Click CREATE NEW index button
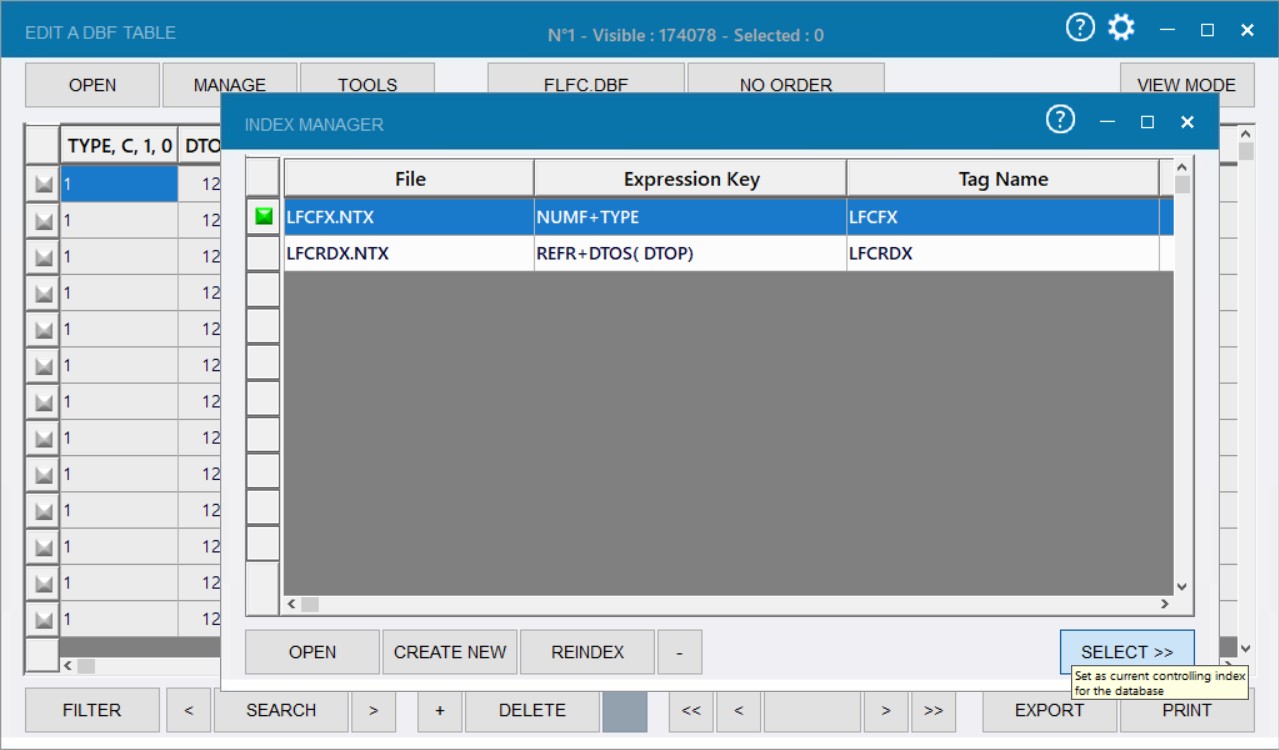This screenshot has width=1279, height=750. pyautogui.click(x=450, y=652)
